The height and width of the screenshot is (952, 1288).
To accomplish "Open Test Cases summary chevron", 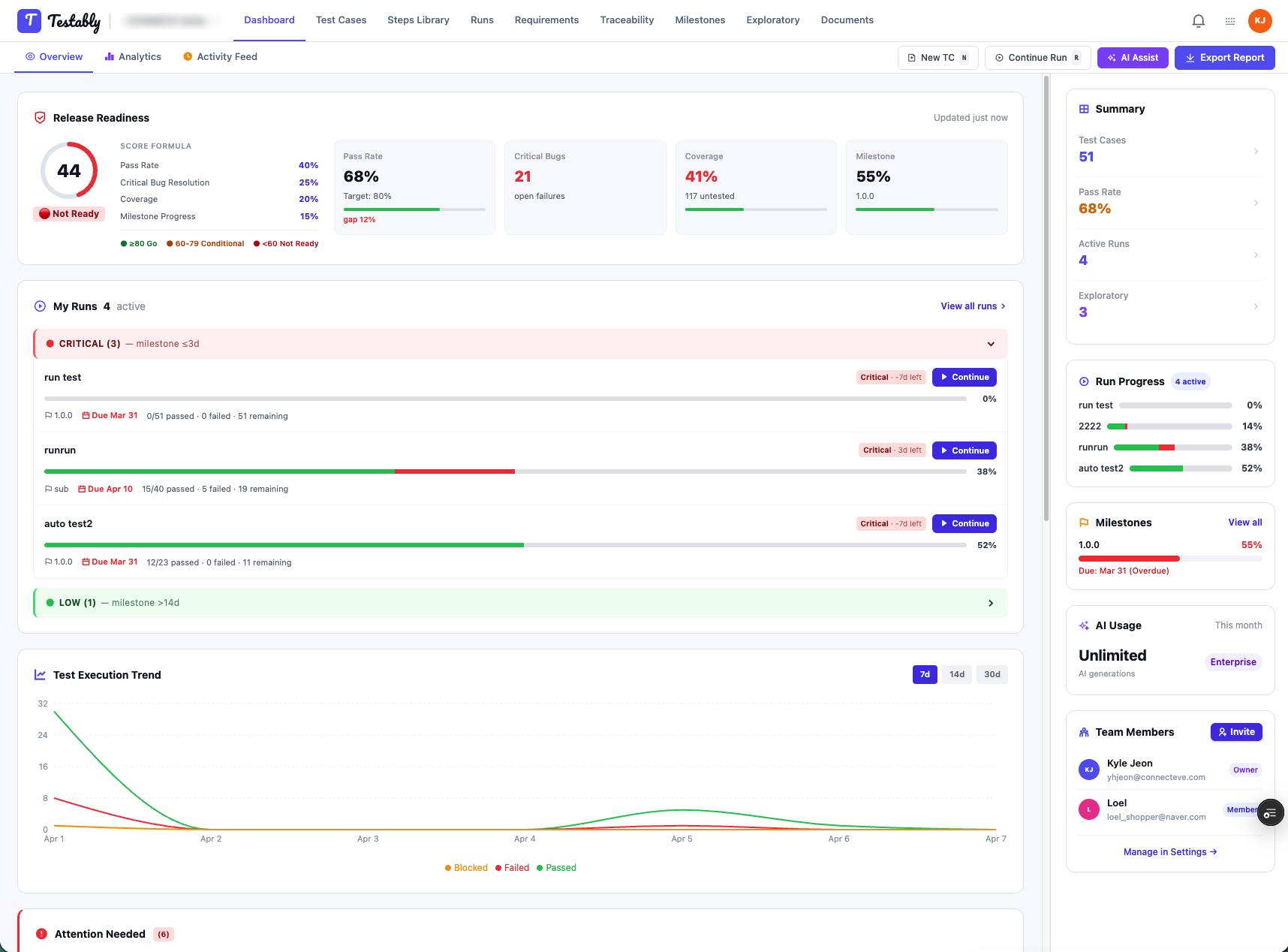I will click(x=1256, y=151).
